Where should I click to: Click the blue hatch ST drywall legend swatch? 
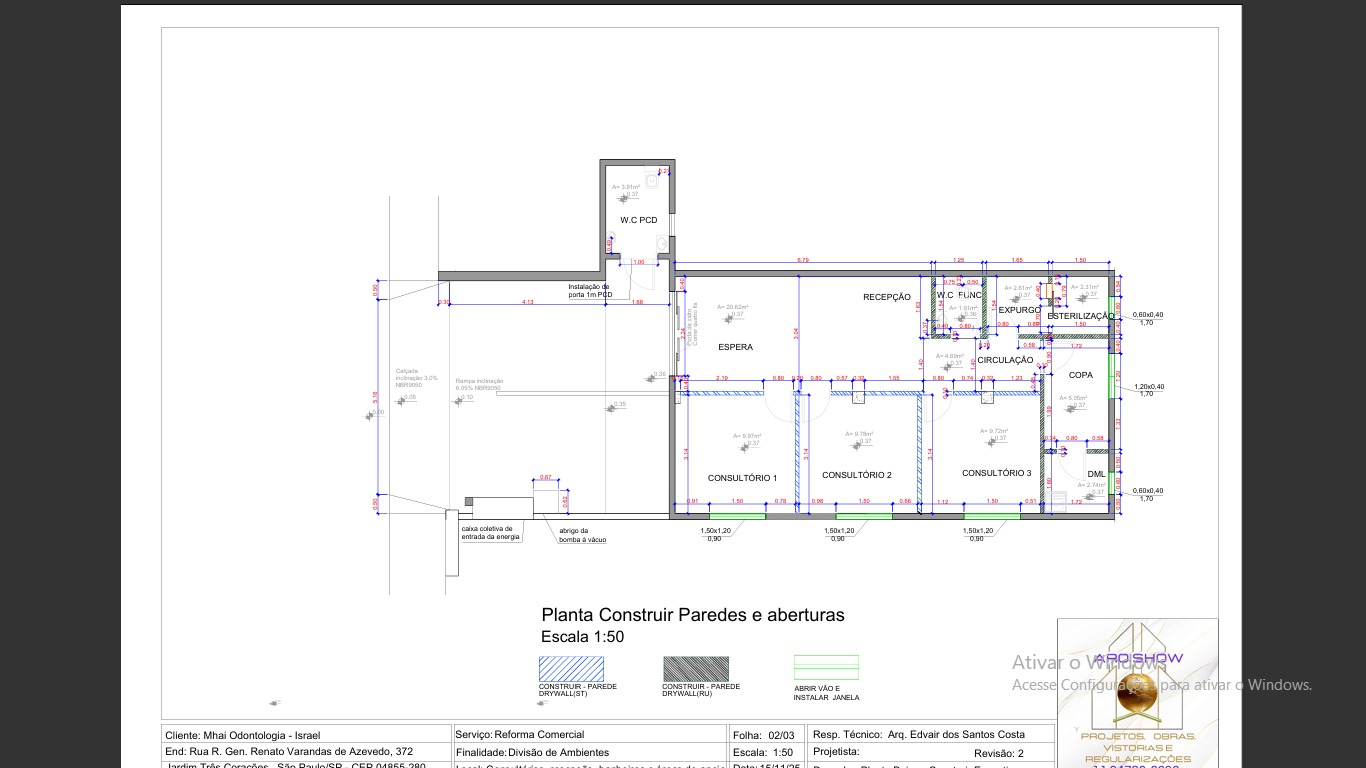click(x=571, y=669)
